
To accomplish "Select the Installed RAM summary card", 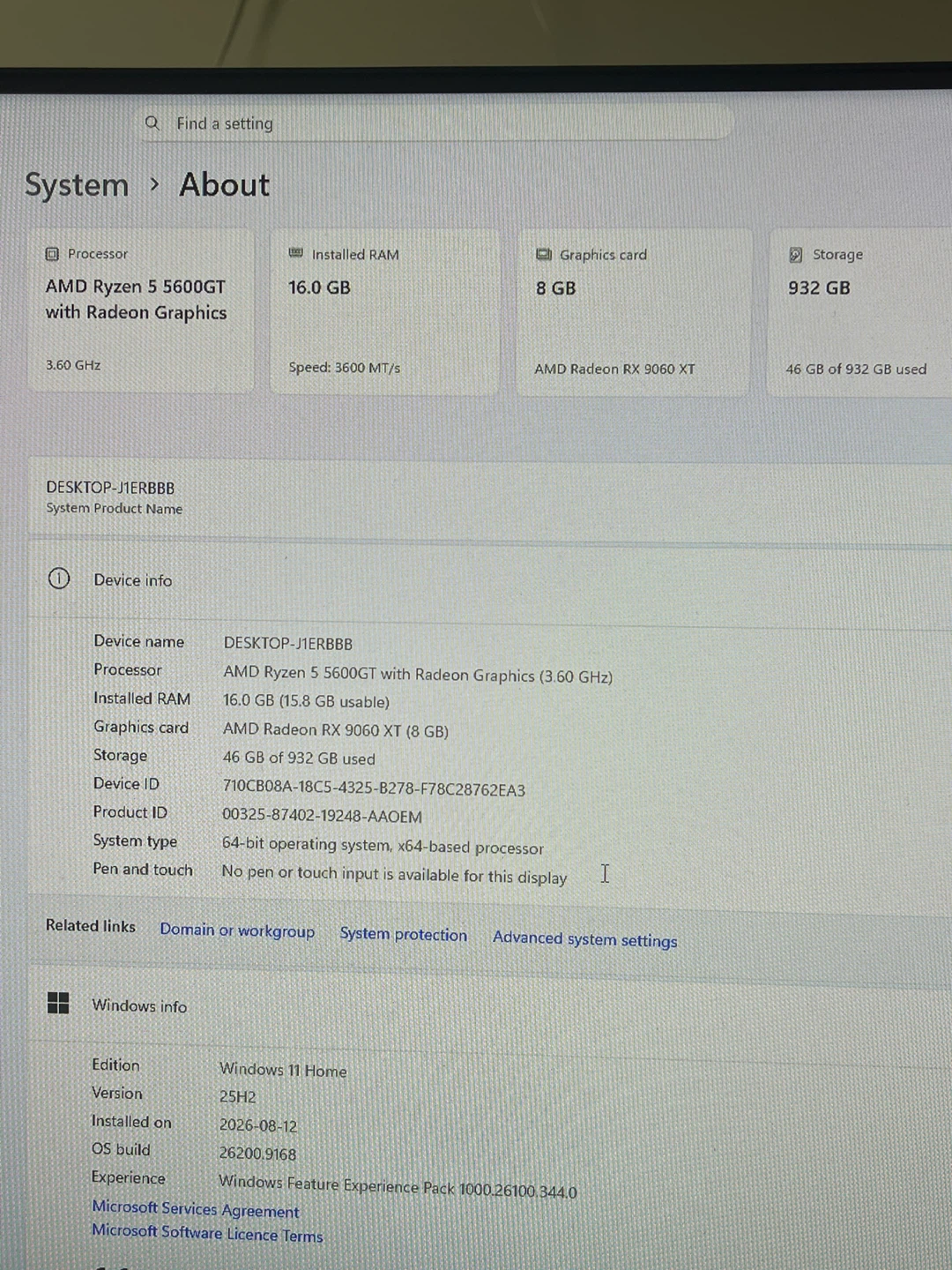I will [384, 311].
